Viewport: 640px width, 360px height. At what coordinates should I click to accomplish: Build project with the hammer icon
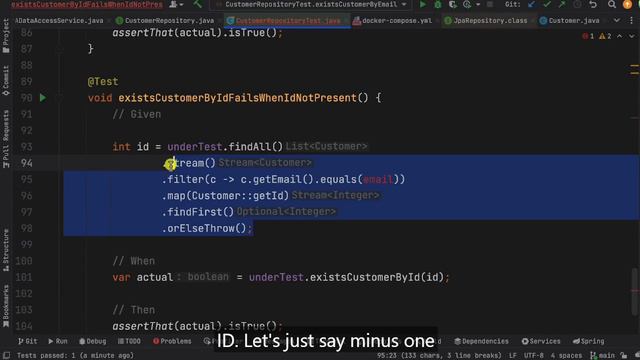[x=198, y=4]
